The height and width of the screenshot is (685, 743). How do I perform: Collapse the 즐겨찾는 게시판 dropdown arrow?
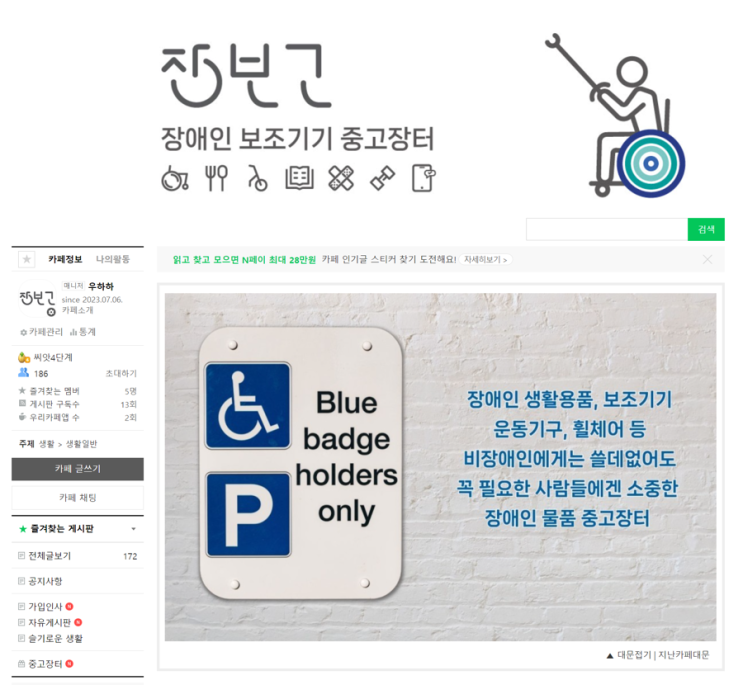click(134, 529)
